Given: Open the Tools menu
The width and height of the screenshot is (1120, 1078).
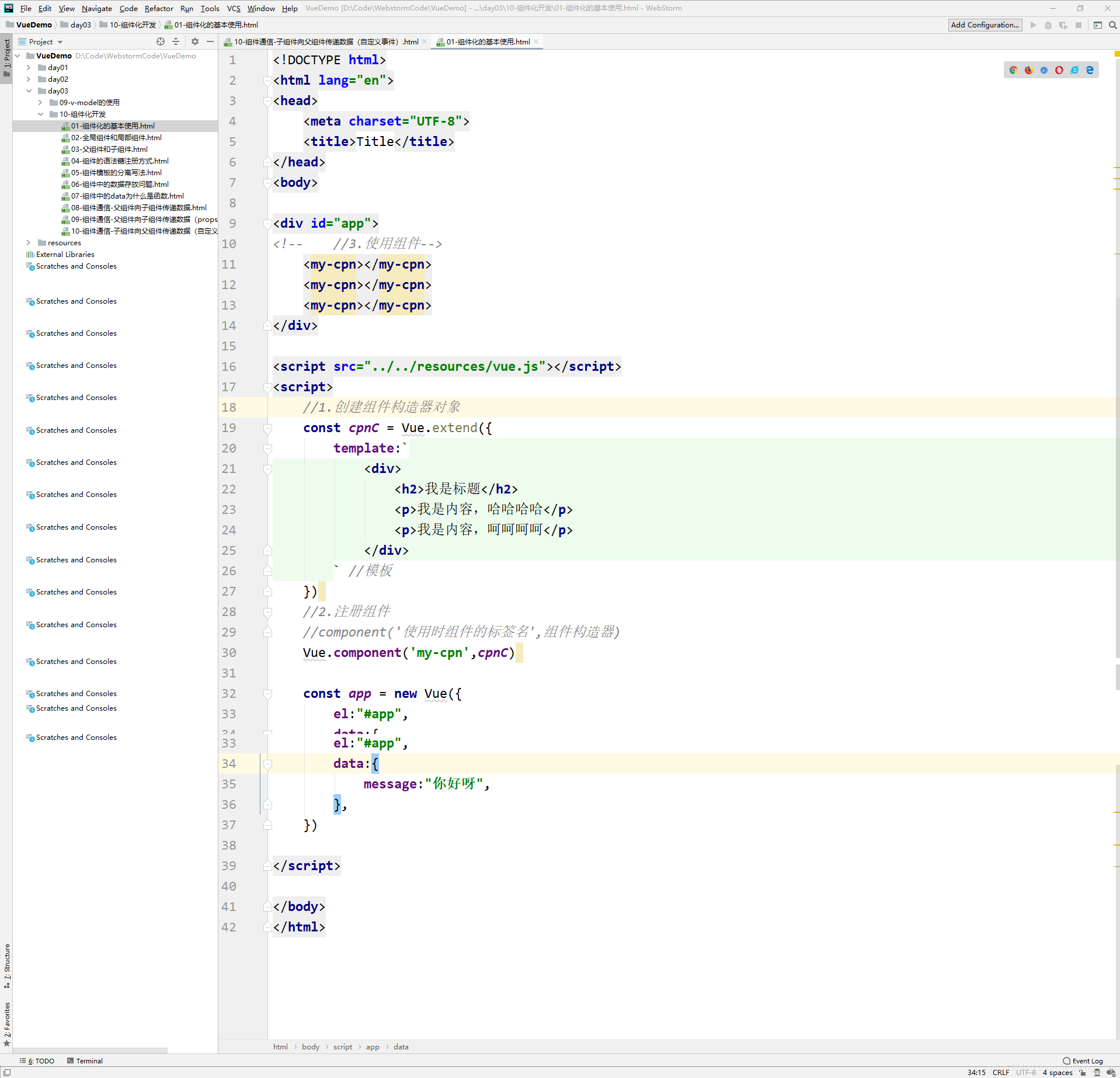Looking at the screenshot, I should pos(210,8).
